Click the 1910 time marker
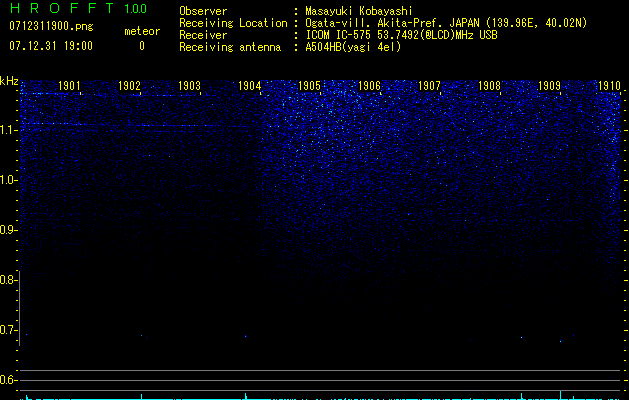Viewport: 629px width, 400px height. (x=609, y=85)
